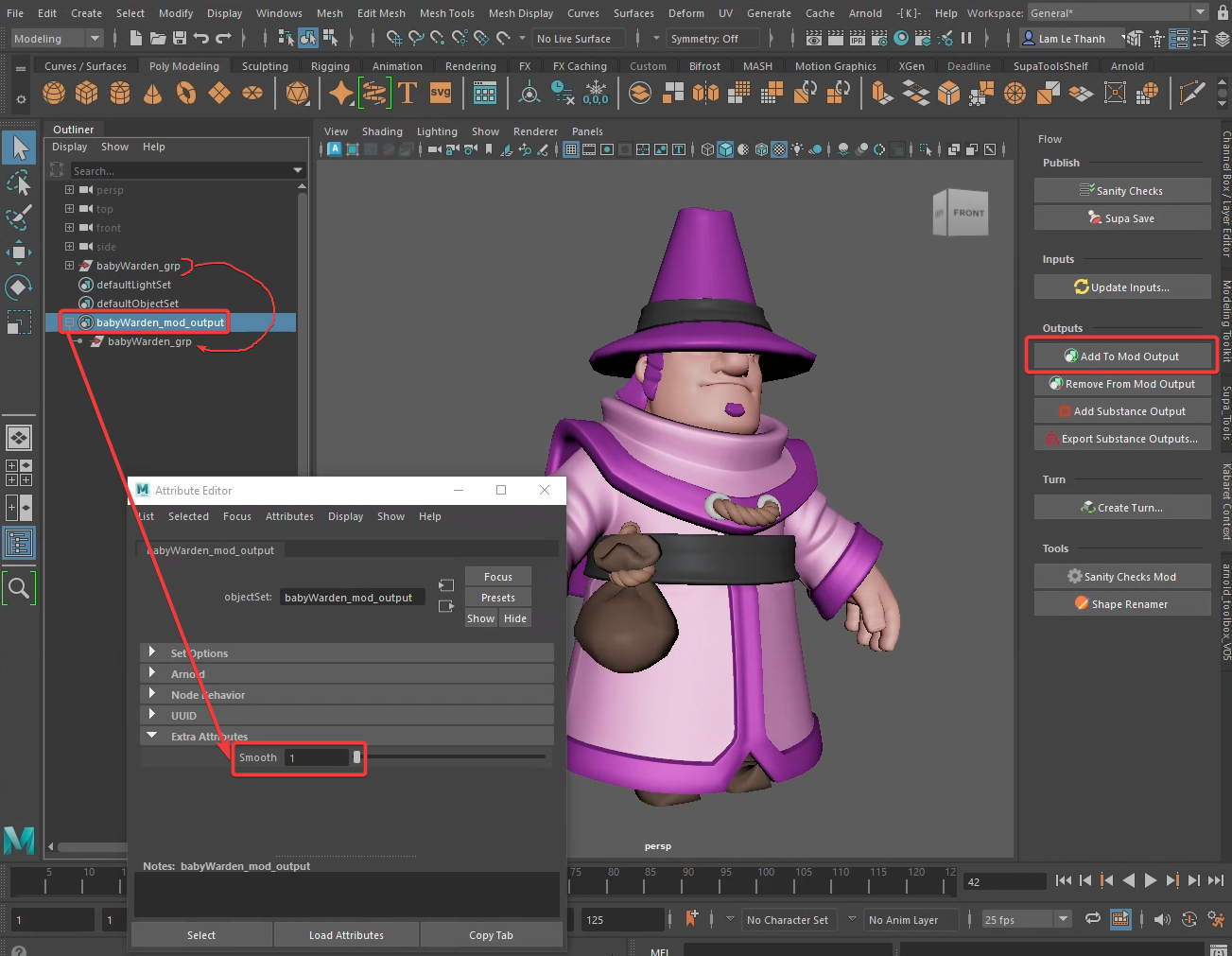The height and width of the screenshot is (956, 1232).
Task: Switch to the Rigging shelf tab
Action: [x=330, y=66]
